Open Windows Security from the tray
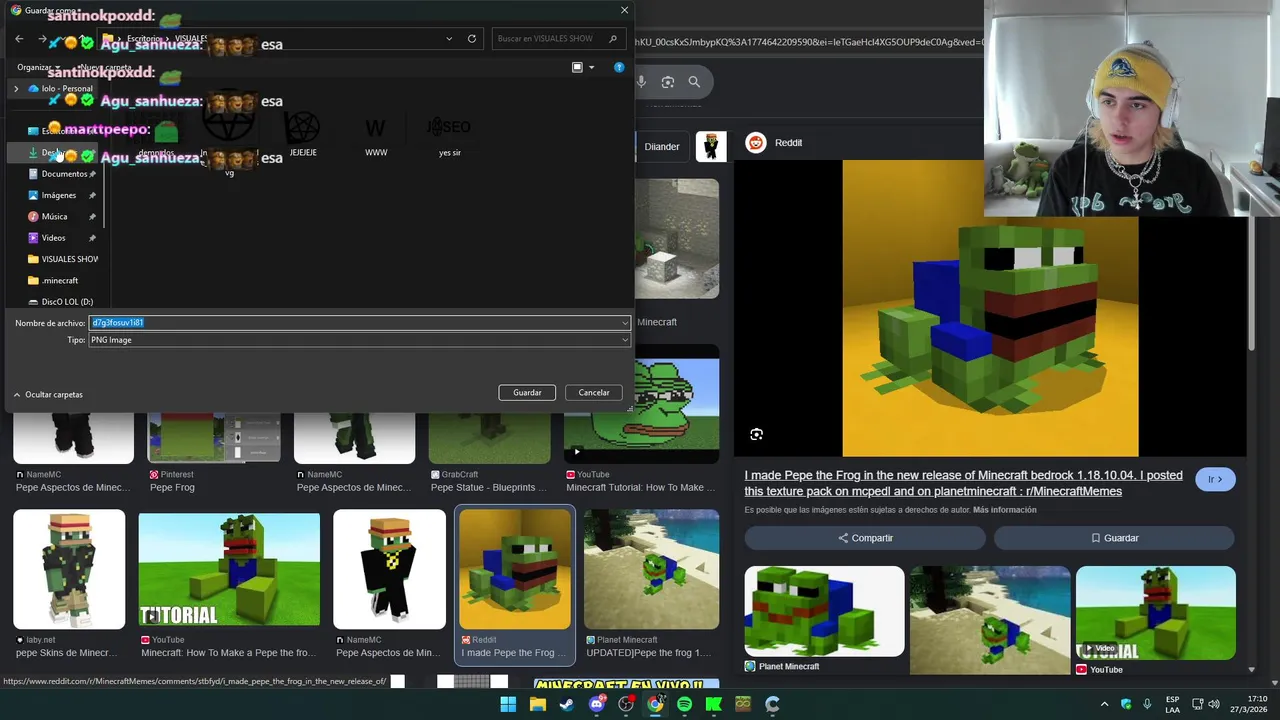Screen dimensions: 1280x720 tap(1126, 704)
